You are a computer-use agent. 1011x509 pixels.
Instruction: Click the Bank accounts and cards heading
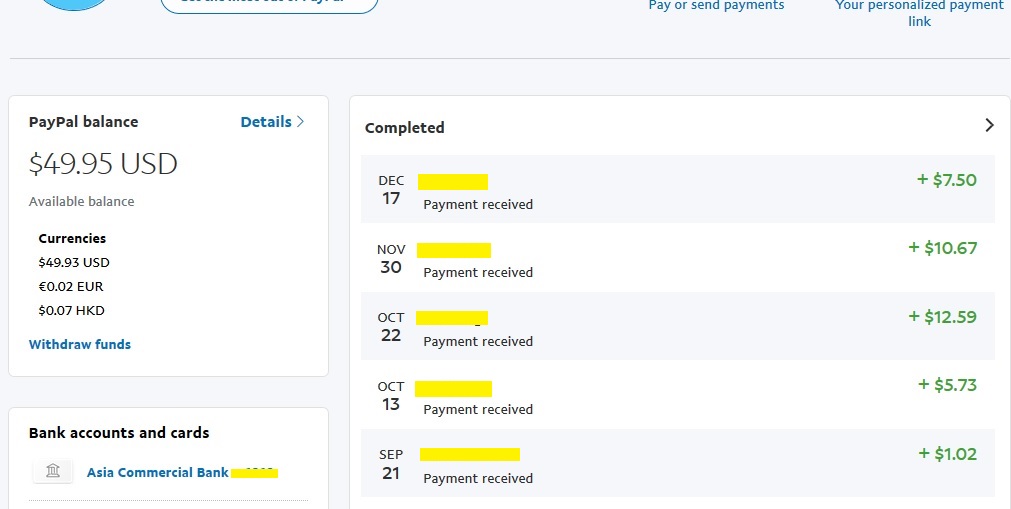point(119,433)
